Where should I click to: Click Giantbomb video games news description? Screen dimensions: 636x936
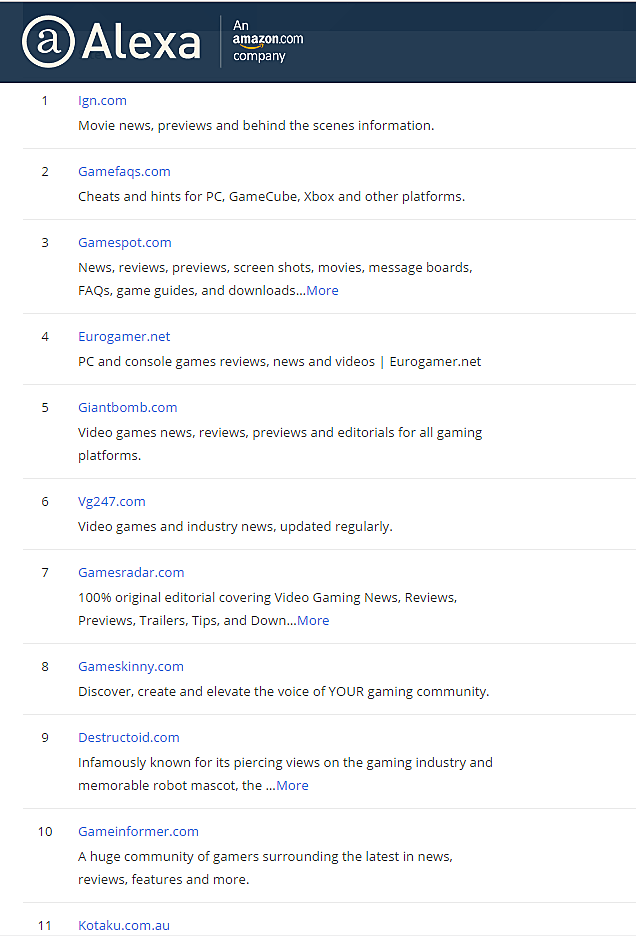pos(280,444)
